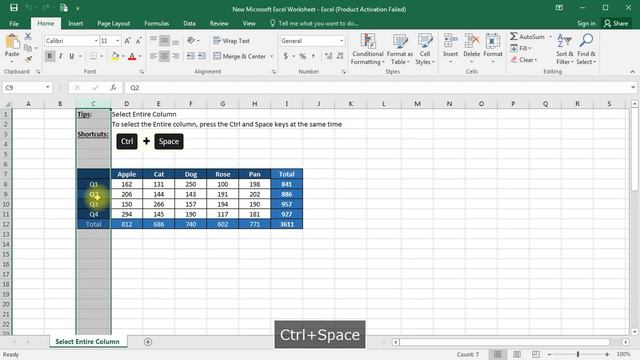This screenshot has height=360, width=640.
Task: Toggle Italic formatting
Action: (x=61, y=56)
